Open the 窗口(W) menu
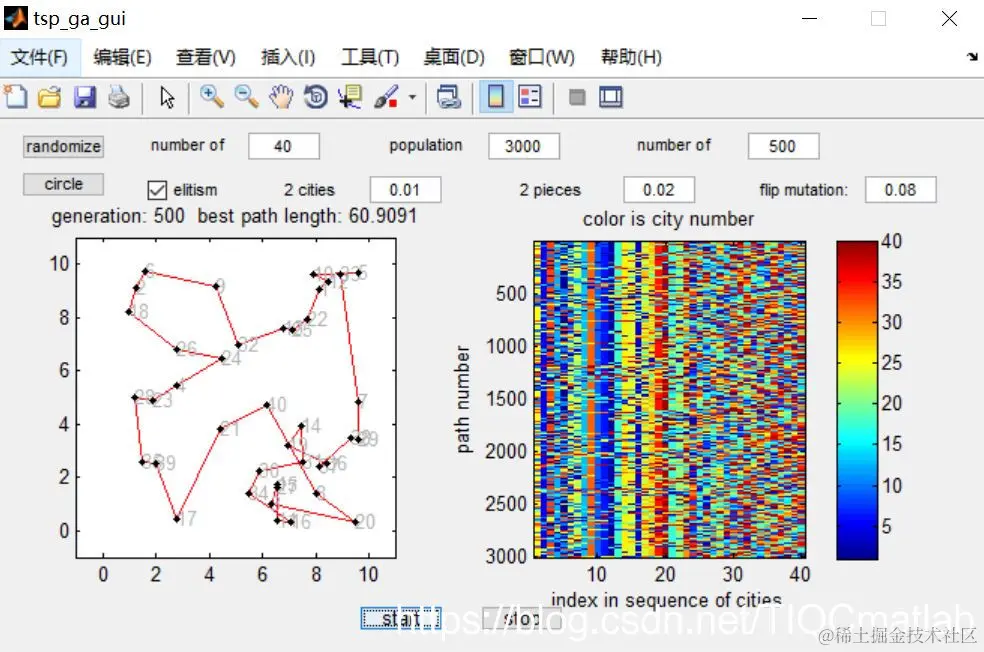This screenshot has height=652, width=984. [542, 57]
